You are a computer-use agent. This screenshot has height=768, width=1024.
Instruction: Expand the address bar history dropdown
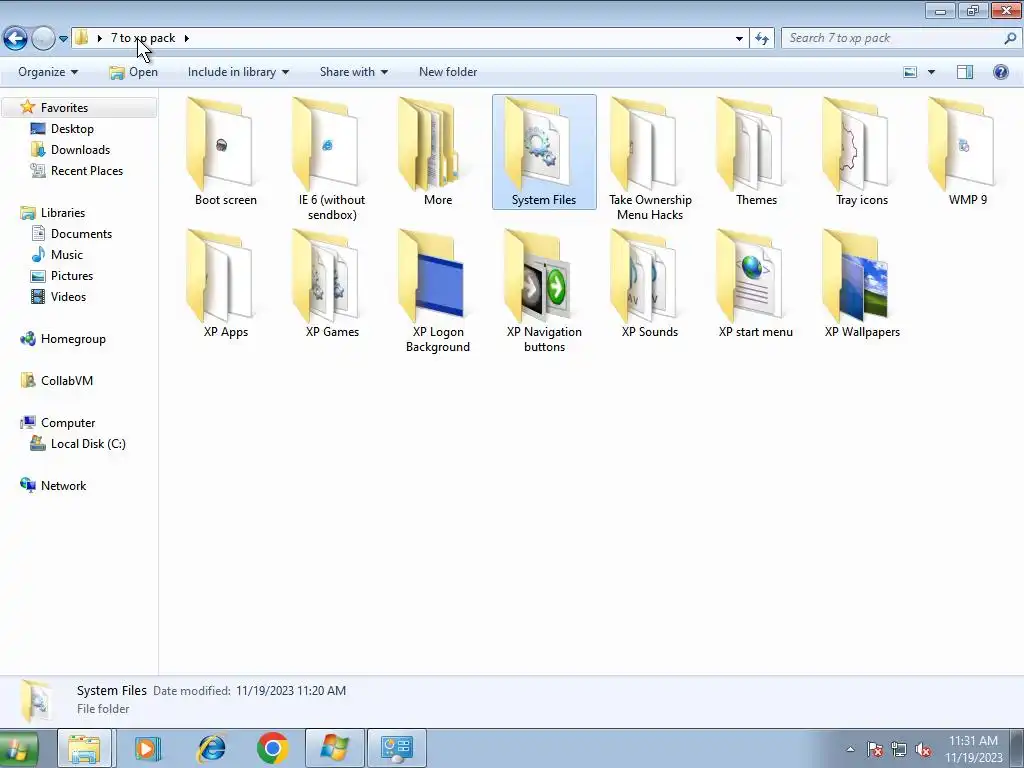tap(739, 38)
